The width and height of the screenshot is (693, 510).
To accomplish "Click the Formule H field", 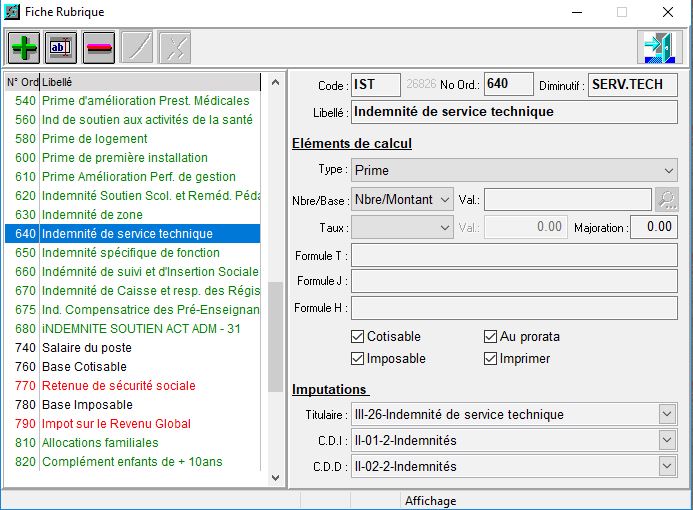I will [x=514, y=308].
